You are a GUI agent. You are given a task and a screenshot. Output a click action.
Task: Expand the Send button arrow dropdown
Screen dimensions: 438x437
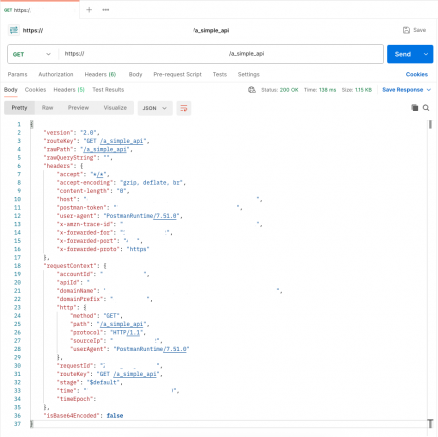(x=426, y=54)
